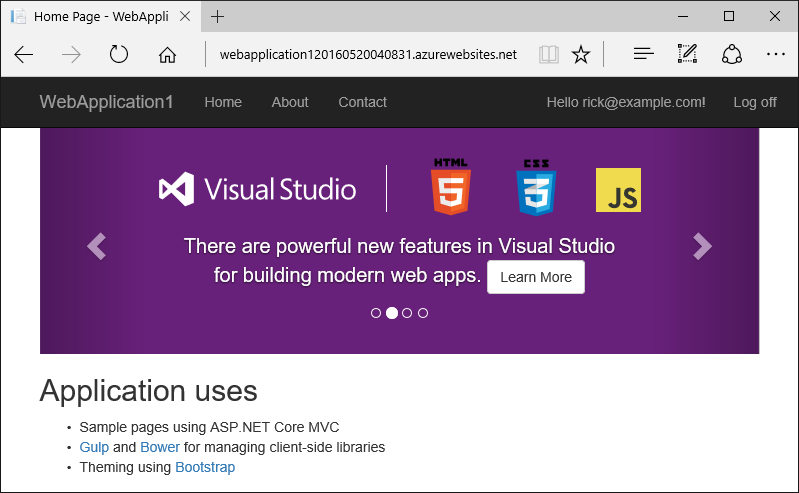Open the More actions ellipsis menu
Viewport: 799px width, 493px height.
coord(776,54)
